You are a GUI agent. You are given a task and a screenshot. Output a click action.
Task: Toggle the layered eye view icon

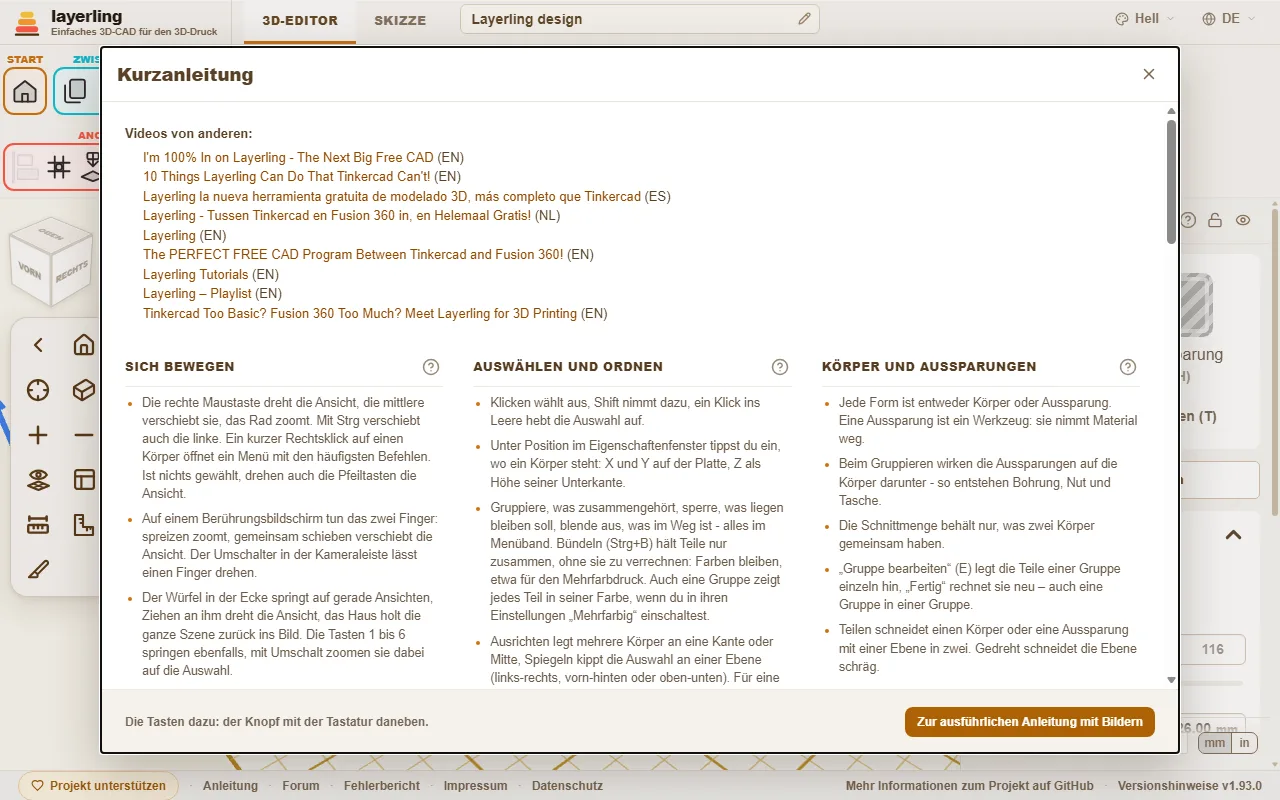click(x=38, y=480)
